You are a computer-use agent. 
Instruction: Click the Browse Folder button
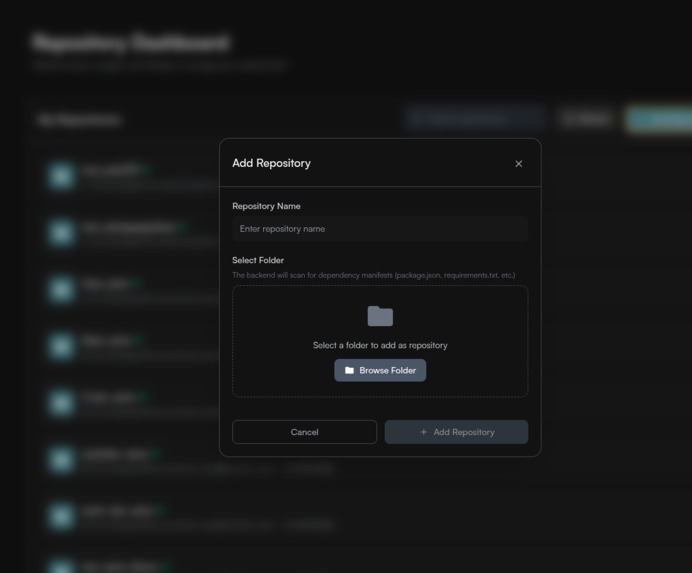(380, 370)
